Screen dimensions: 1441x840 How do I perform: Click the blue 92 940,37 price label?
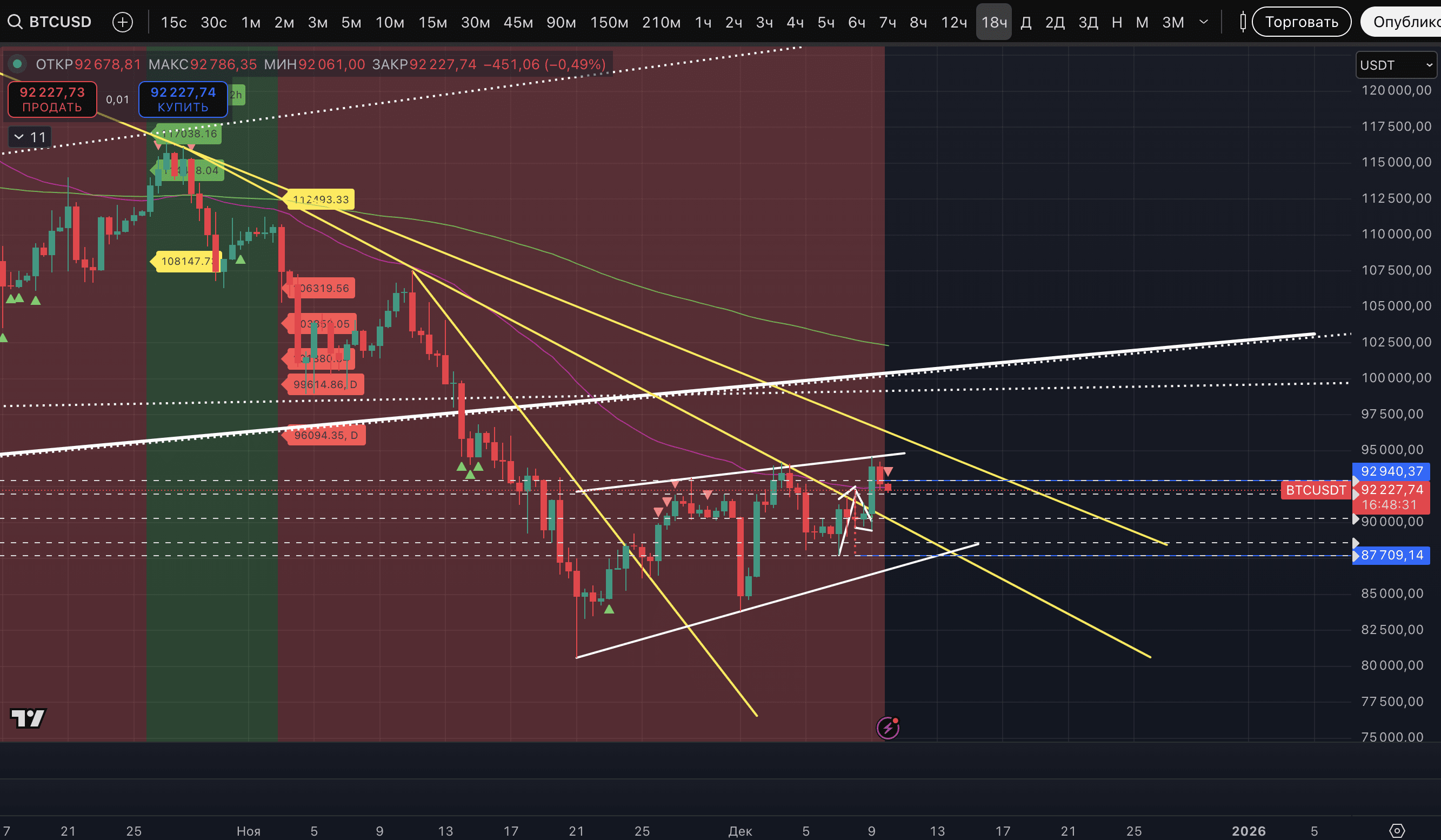(x=1391, y=471)
